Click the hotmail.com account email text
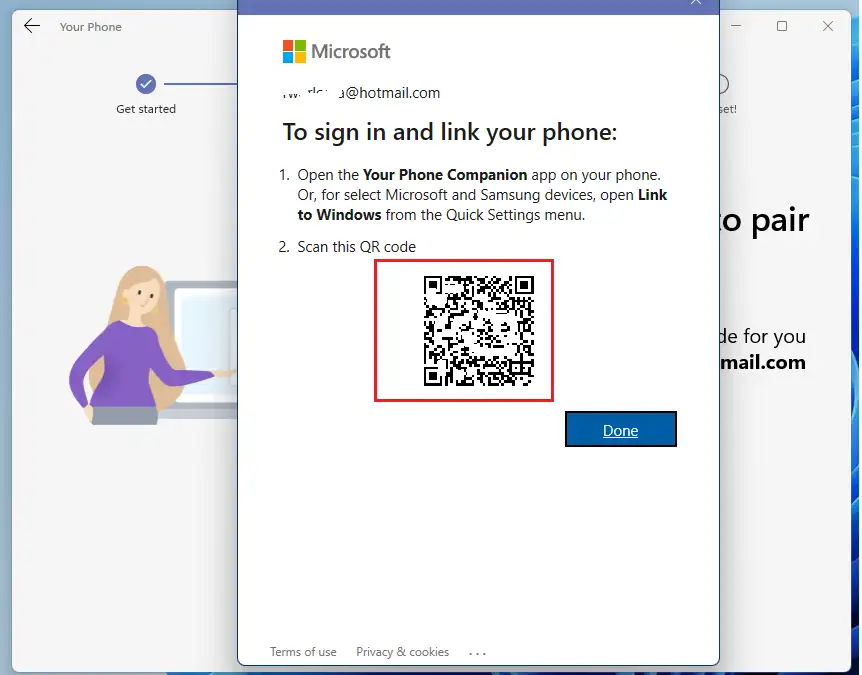Screen dimensions: 862x675 pos(361,93)
